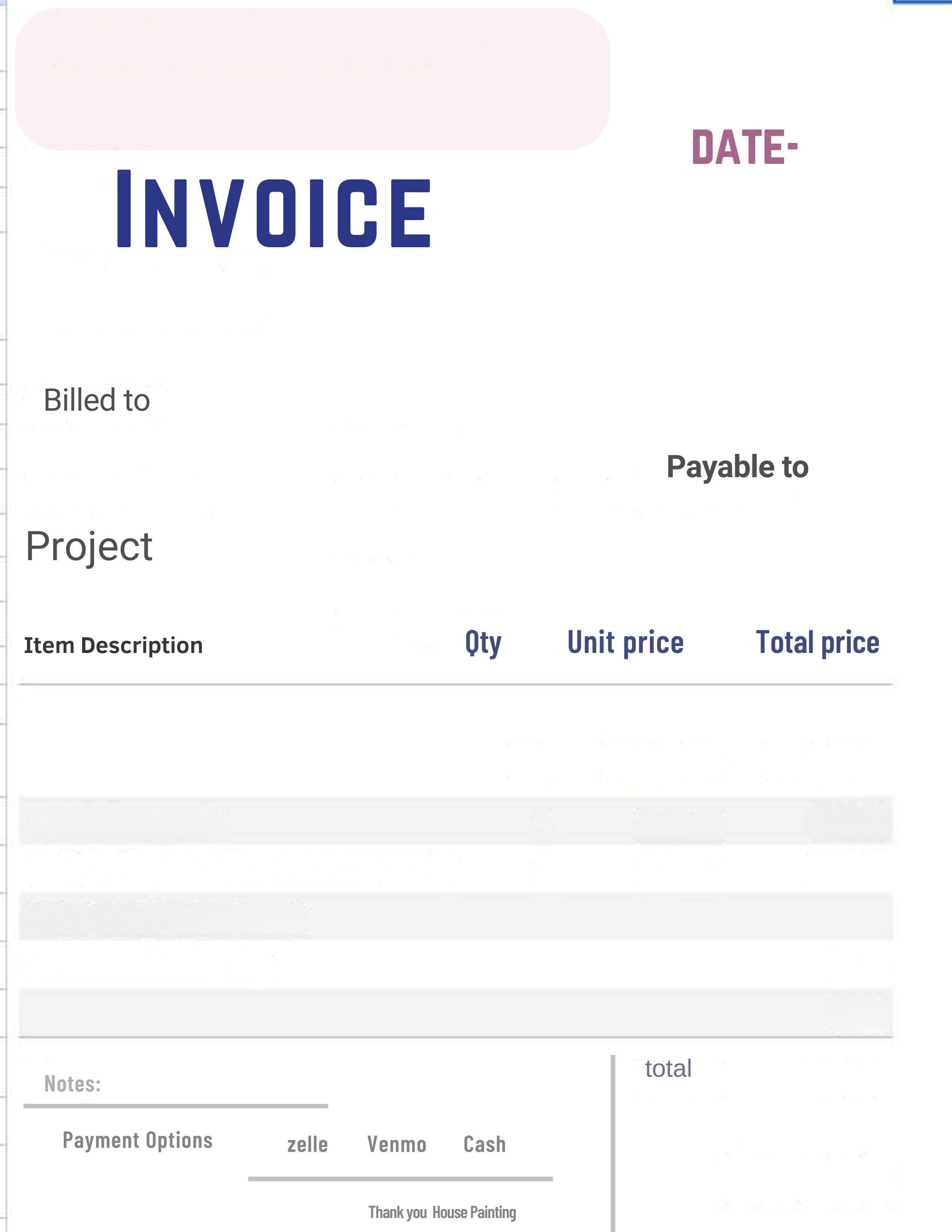Choose the Venmo payment option
This screenshot has width=952, height=1232.
coord(396,1145)
